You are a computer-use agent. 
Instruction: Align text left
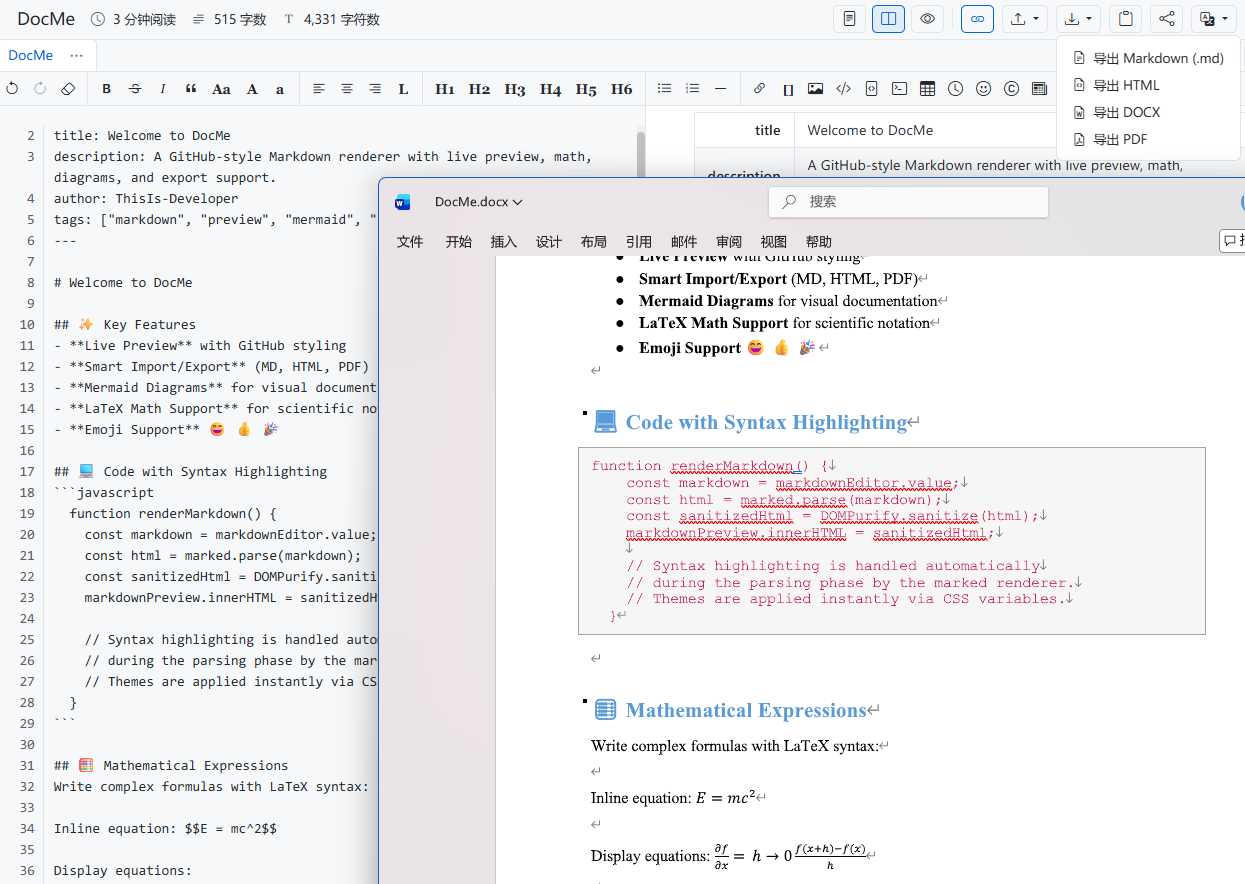[x=319, y=89]
